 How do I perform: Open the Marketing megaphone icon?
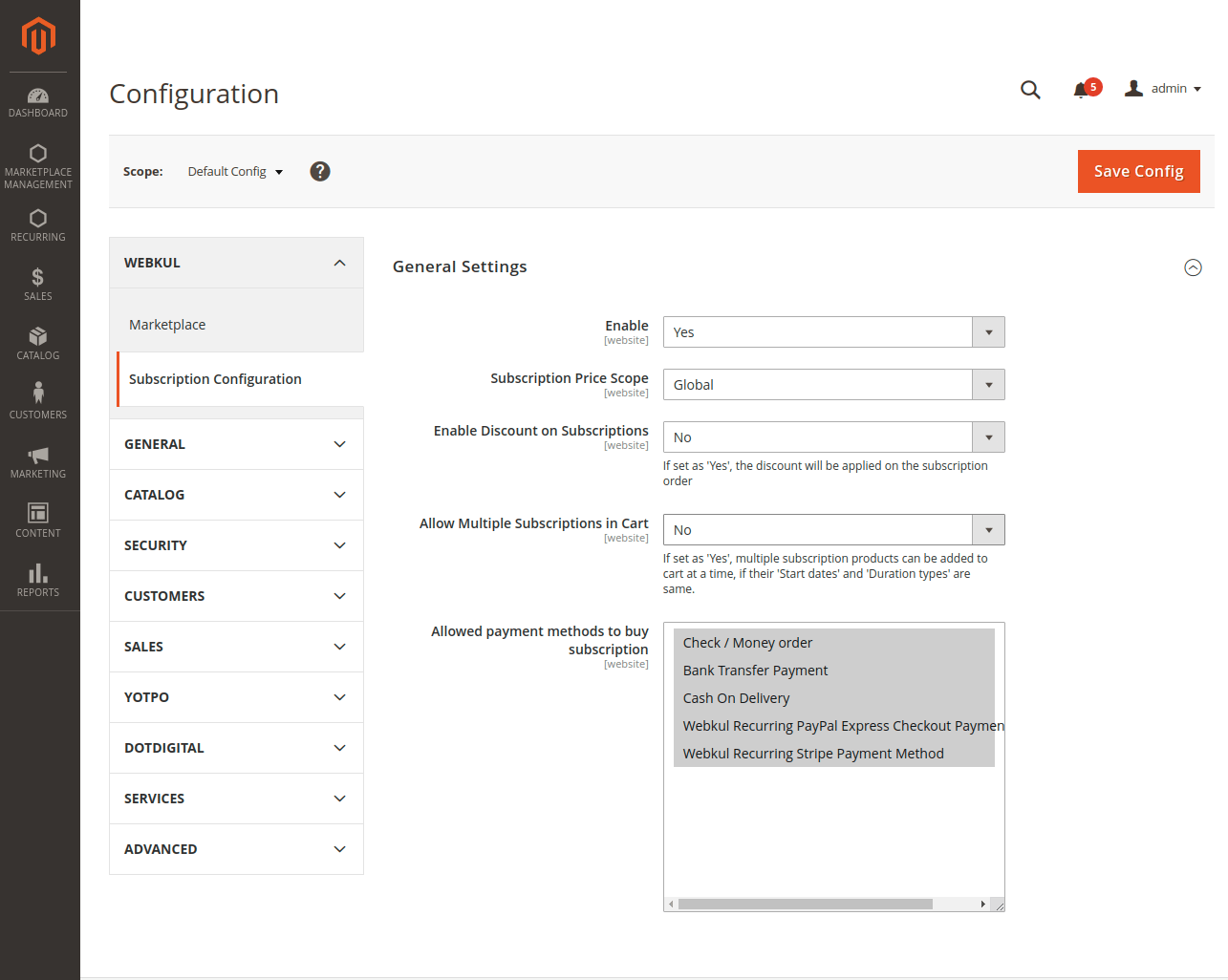pyautogui.click(x=38, y=455)
